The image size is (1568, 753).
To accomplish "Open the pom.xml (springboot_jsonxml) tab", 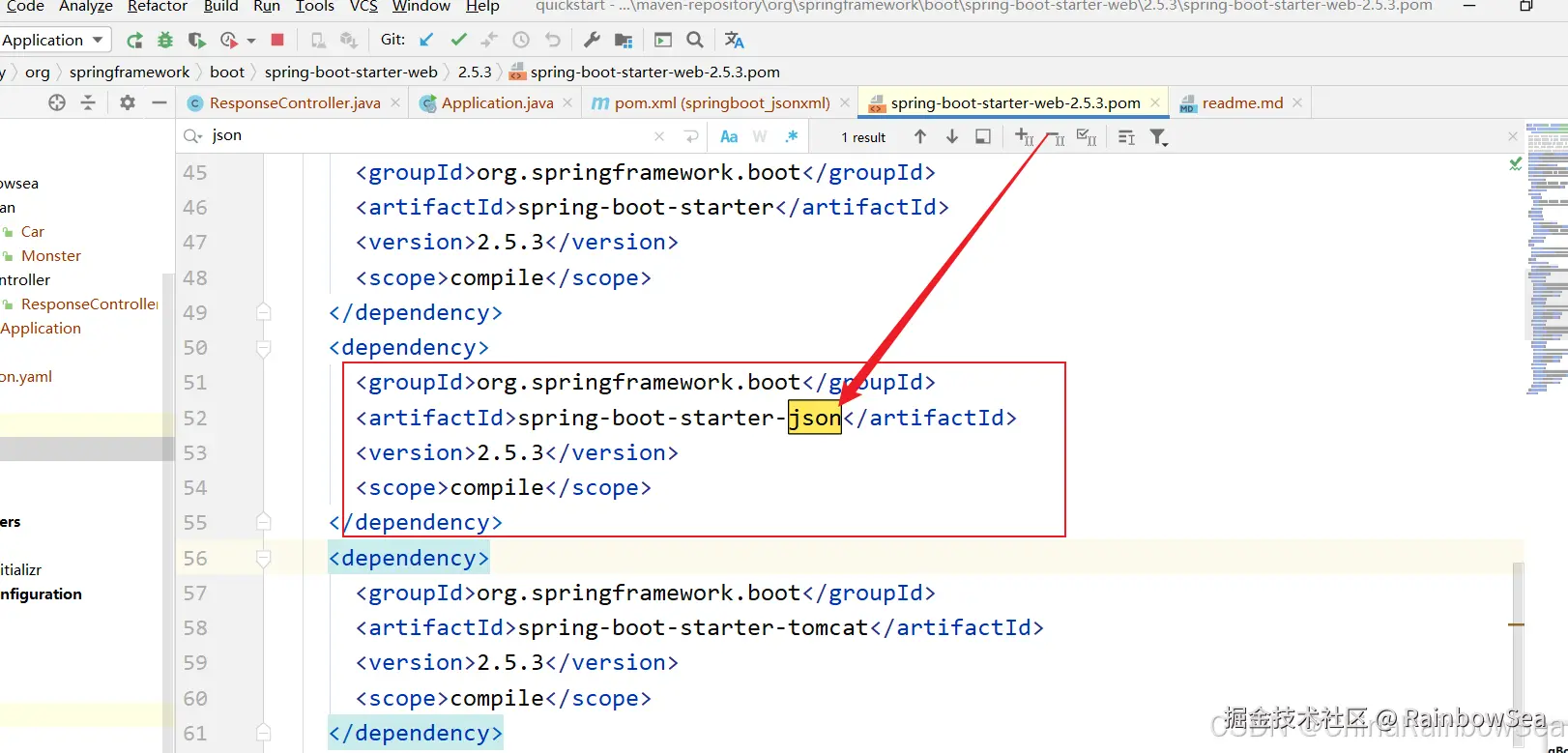I will point(722,102).
